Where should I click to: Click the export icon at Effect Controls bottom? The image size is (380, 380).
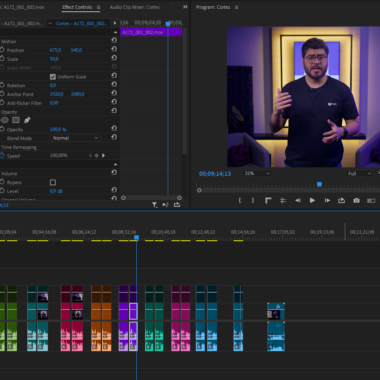click(177, 205)
